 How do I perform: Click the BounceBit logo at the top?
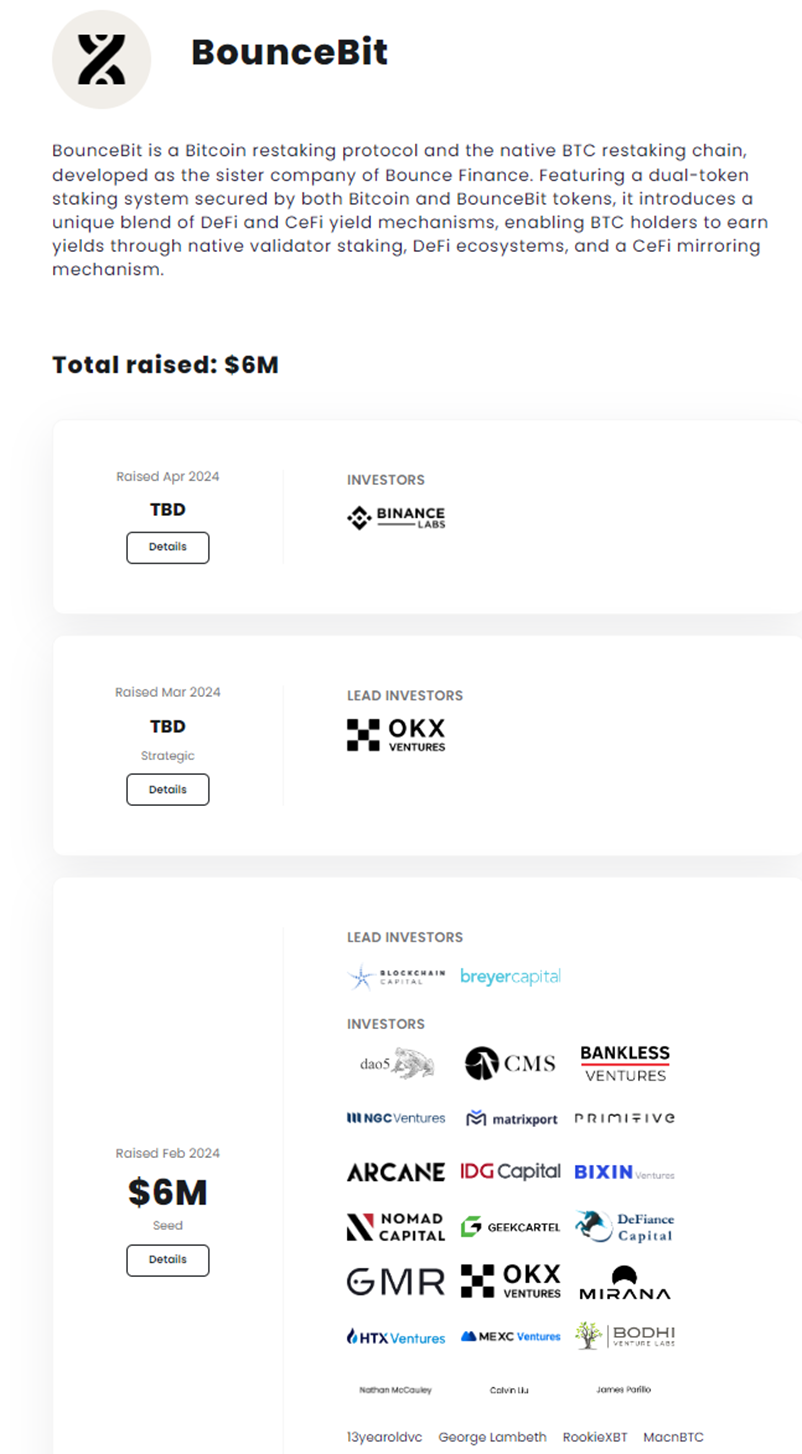point(101,59)
